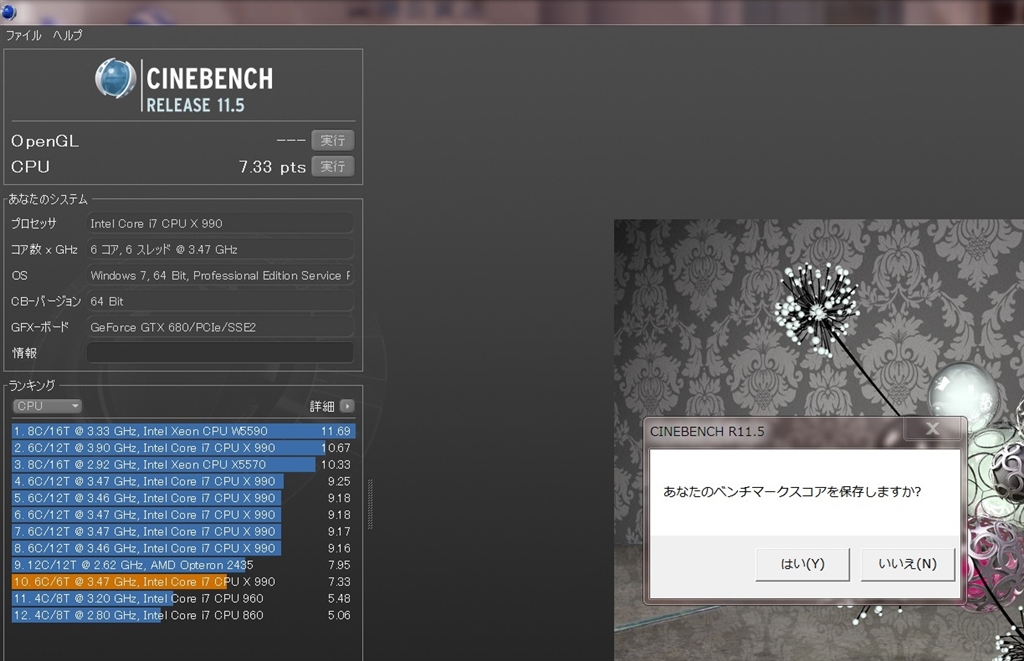Select ranking row 6, 3.47 GHz, score 9.18

coord(183,515)
